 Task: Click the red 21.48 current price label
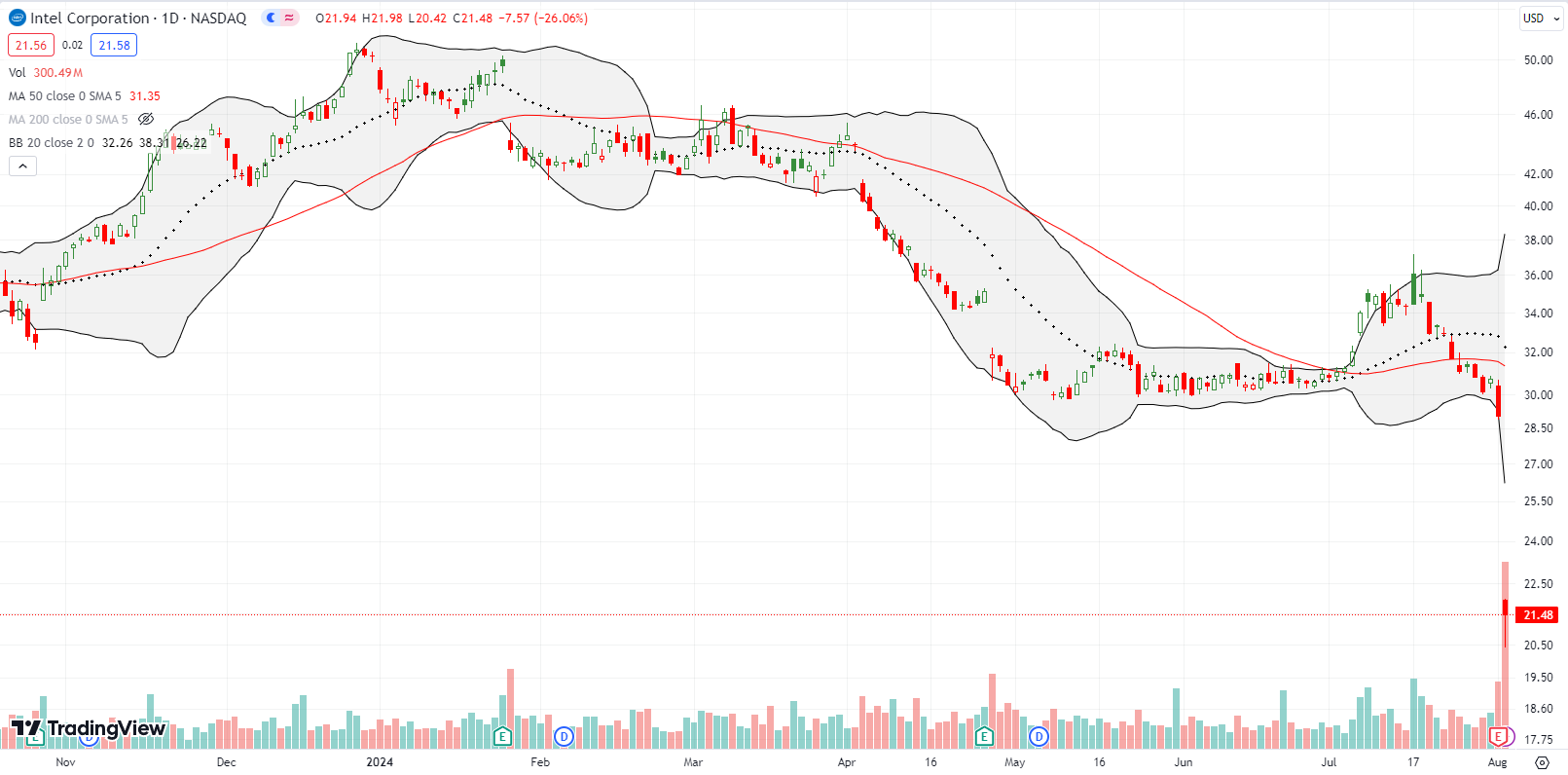[1538, 614]
